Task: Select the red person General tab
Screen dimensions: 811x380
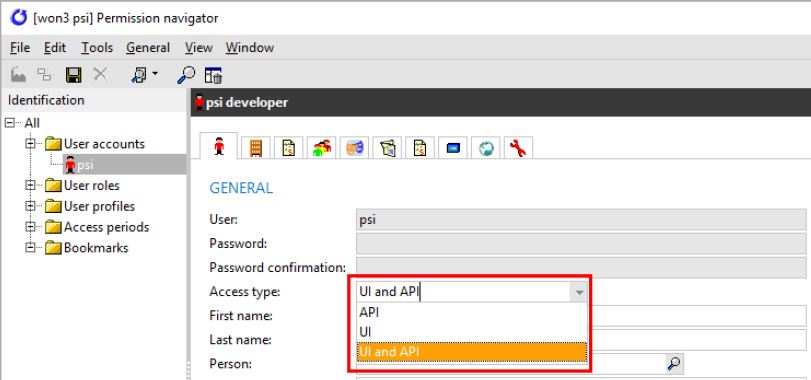Action: tap(218, 146)
